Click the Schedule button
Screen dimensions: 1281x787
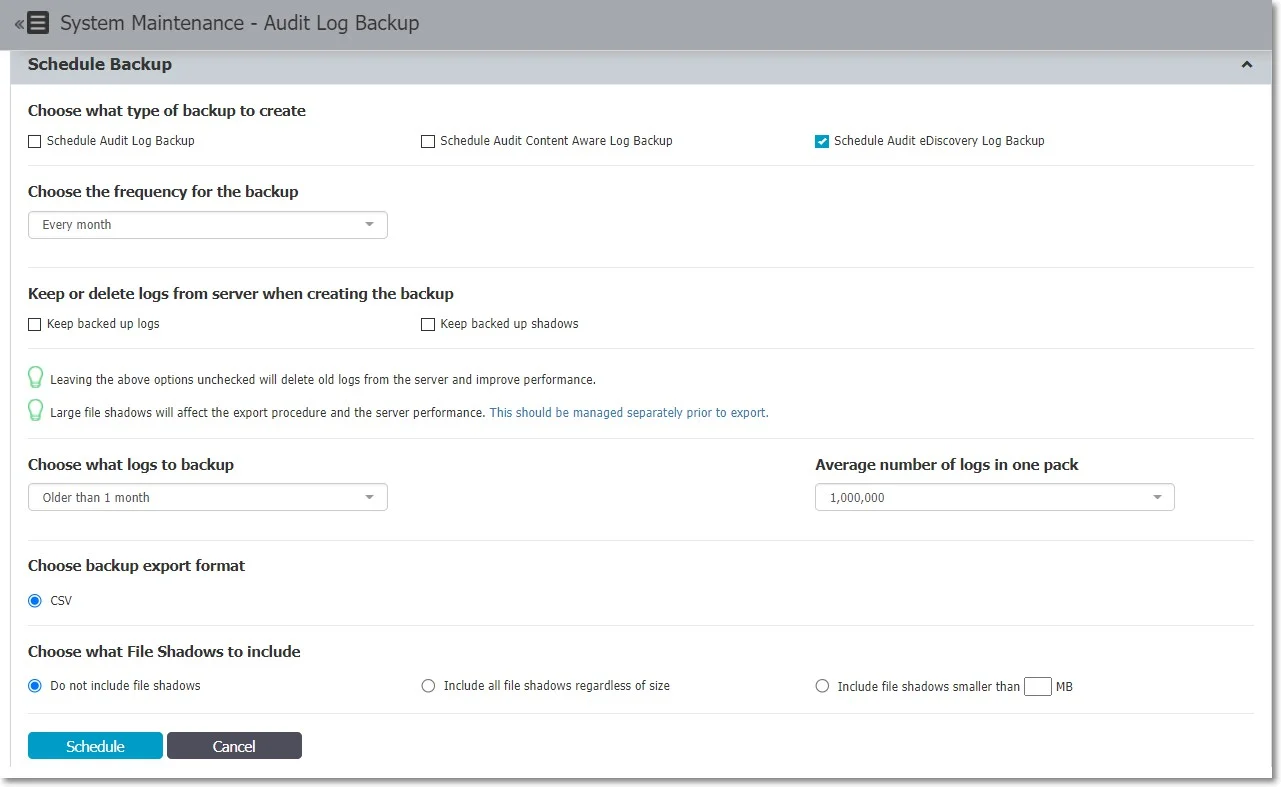[95, 746]
